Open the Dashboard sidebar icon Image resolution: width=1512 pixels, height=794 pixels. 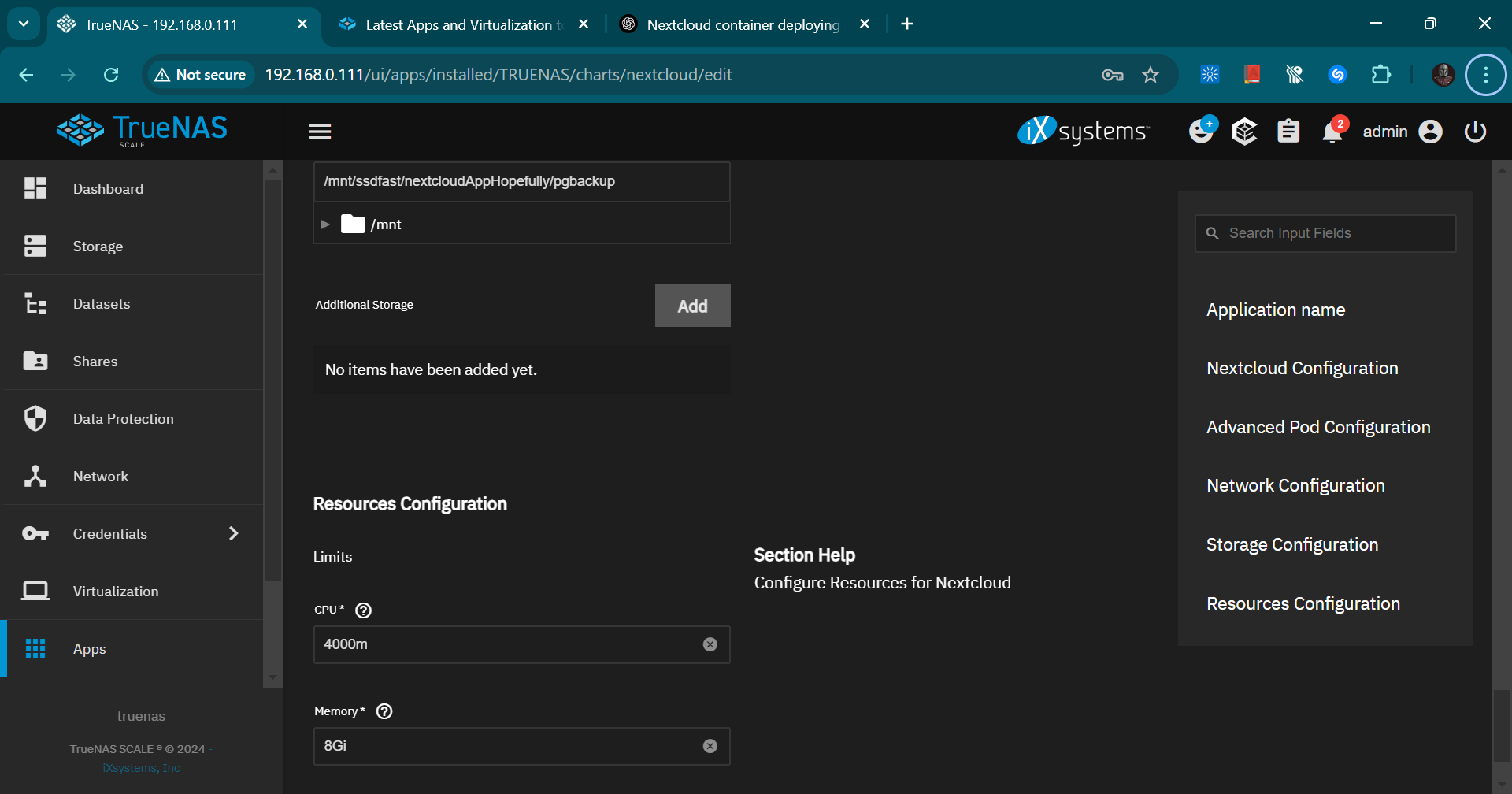pyautogui.click(x=35, y=188)
